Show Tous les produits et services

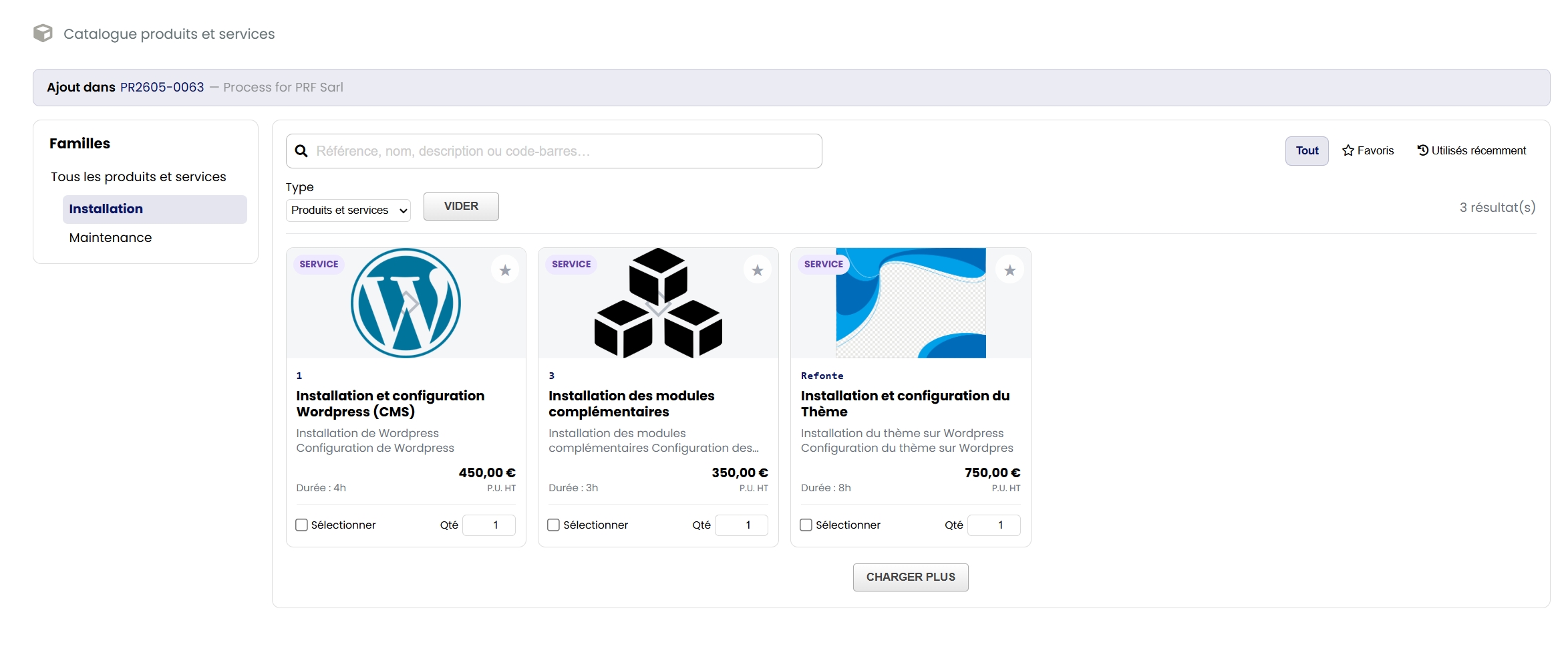(138, 177)
